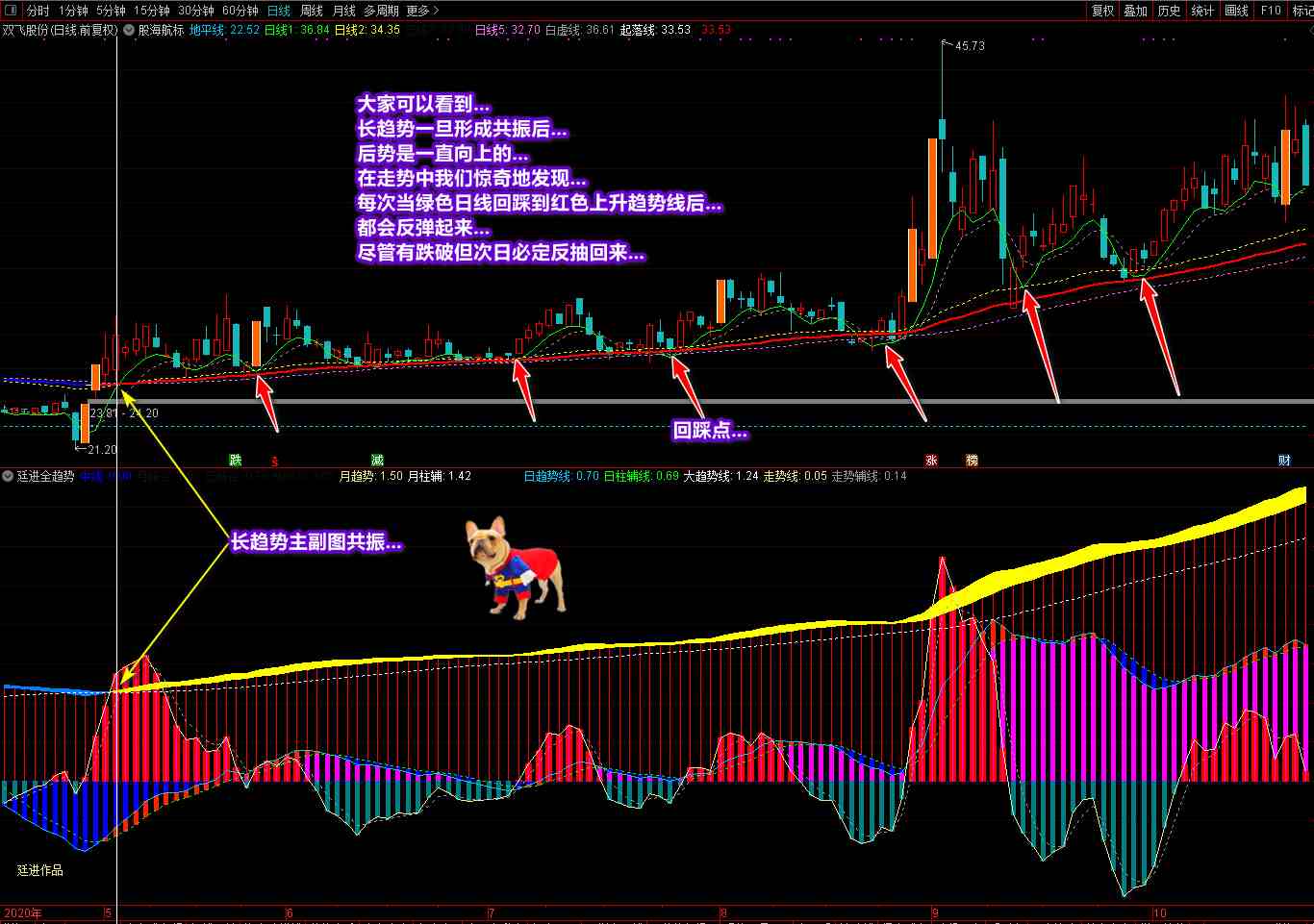The image size is (1314, 924).
Task: Open the 画线 drawing tools
Action: tap(1236, 11)
